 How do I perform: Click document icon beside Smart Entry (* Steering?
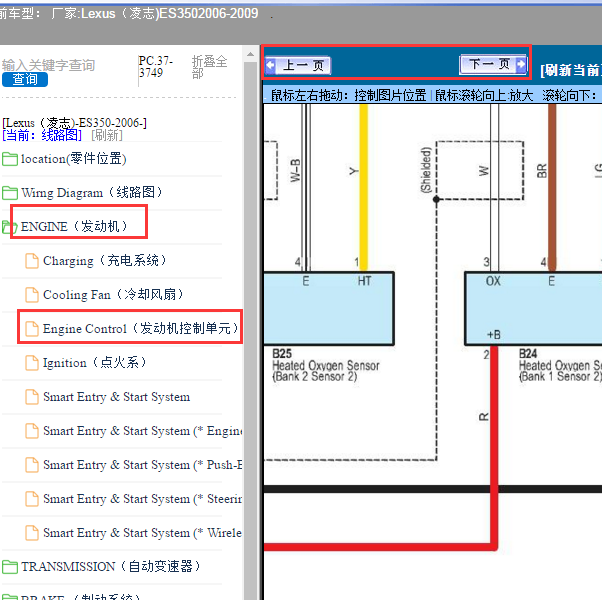coord(32,499)
